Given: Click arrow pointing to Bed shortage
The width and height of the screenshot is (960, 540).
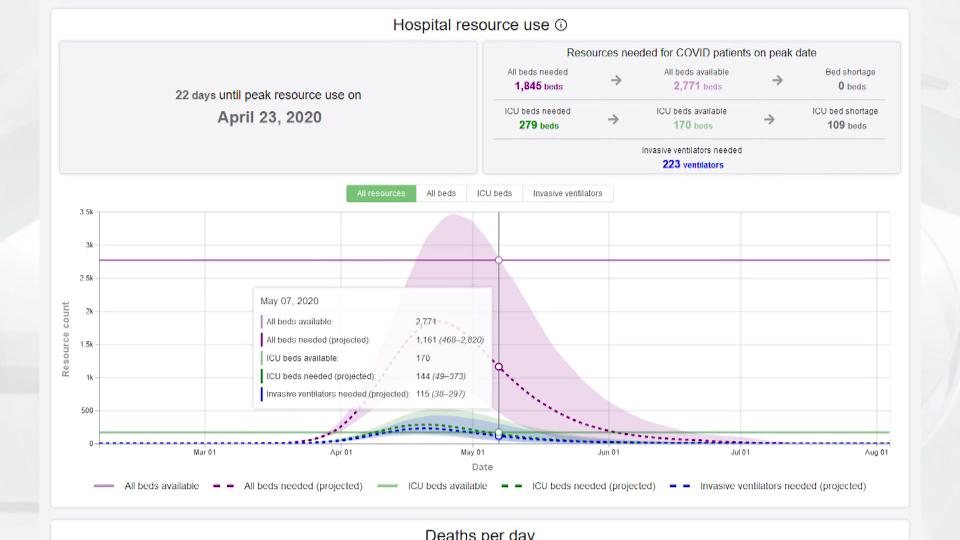Looking at the screenshot, I should (777, 81).
